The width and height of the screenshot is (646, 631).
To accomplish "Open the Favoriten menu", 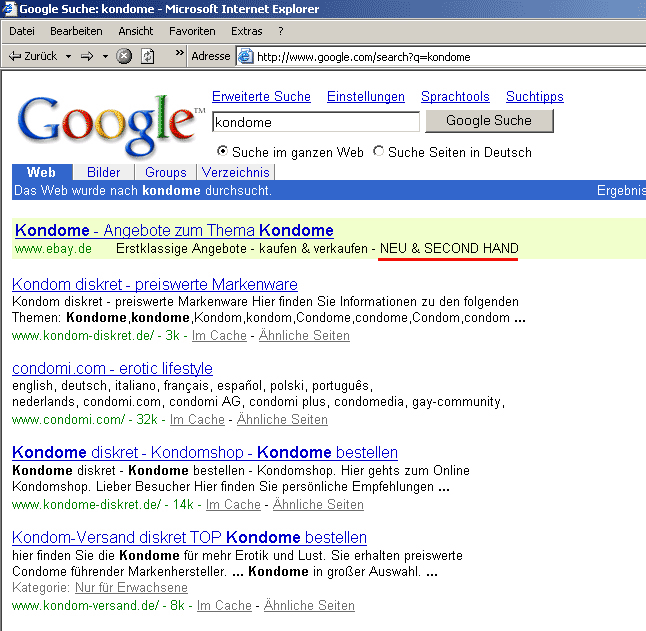I will [192, 31].
